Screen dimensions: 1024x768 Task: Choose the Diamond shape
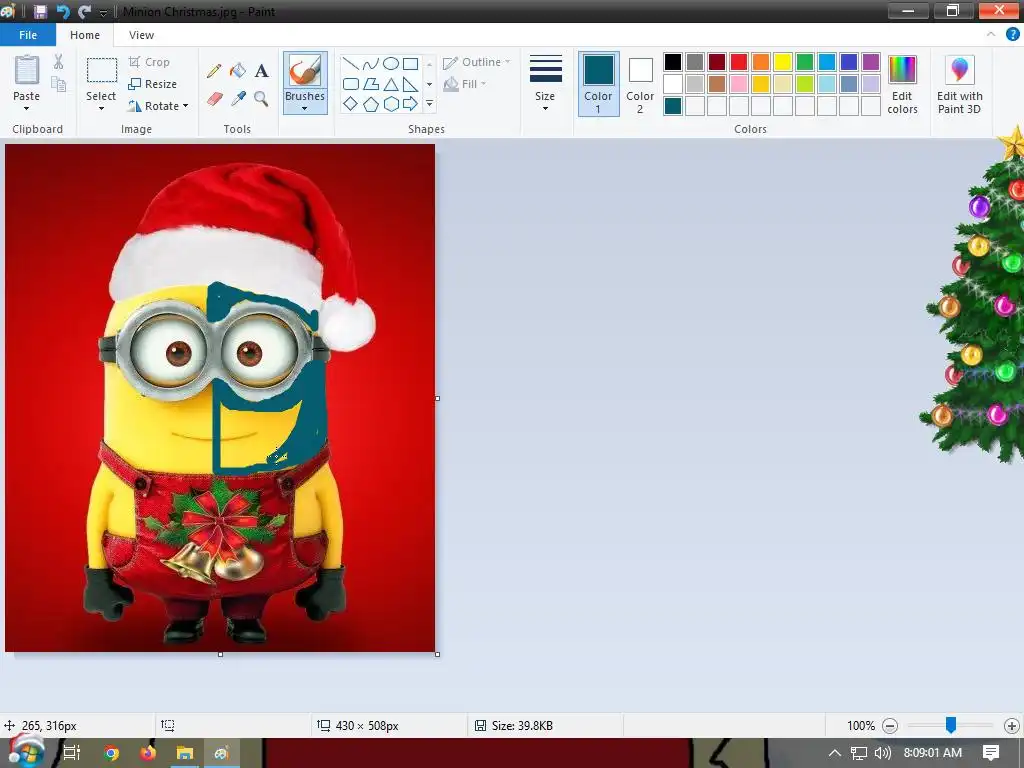pyautogui.click(x=351, y=104)
